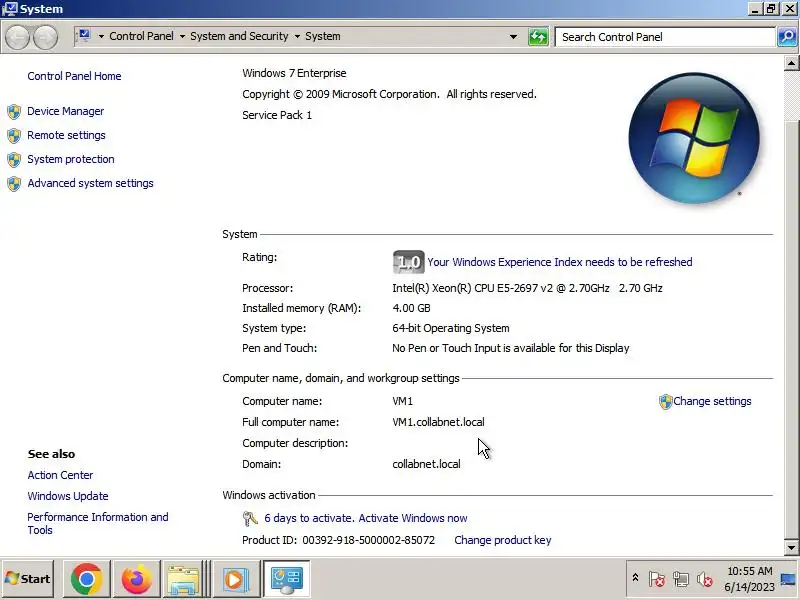Click the System window title bar icon

(x=9, y=9)
